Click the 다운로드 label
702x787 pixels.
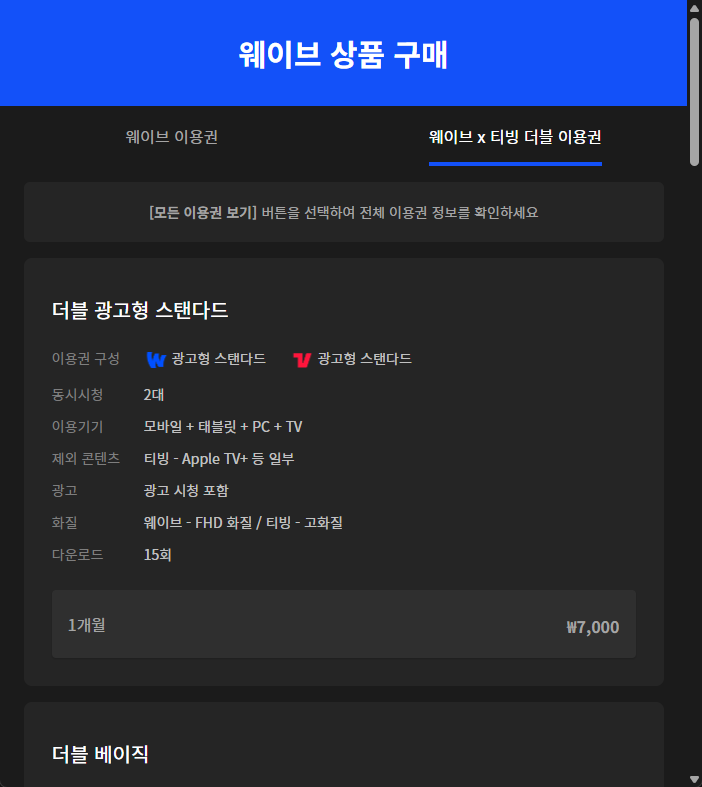click(77, 555)
